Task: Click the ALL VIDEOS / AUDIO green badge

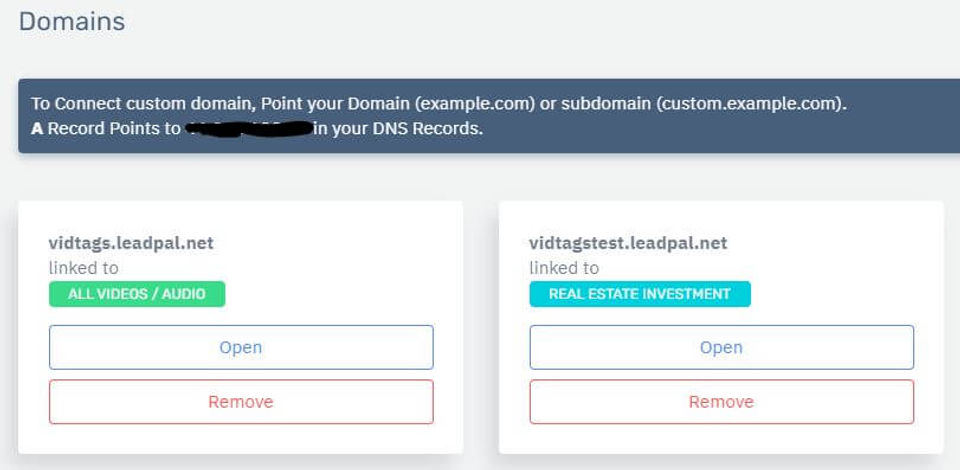Action: pyautogui.click(x=137, y=294)
